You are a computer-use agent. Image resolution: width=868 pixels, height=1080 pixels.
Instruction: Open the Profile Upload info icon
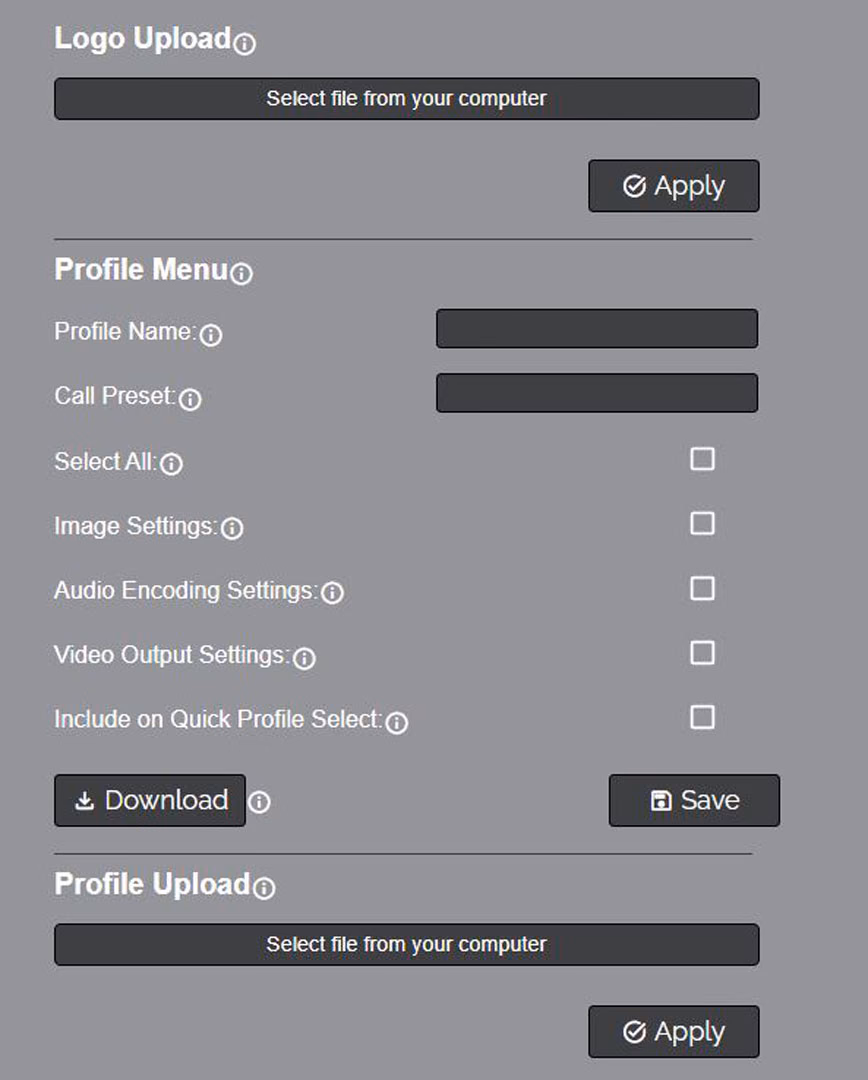pyautogui.click(x=264, y=888)
